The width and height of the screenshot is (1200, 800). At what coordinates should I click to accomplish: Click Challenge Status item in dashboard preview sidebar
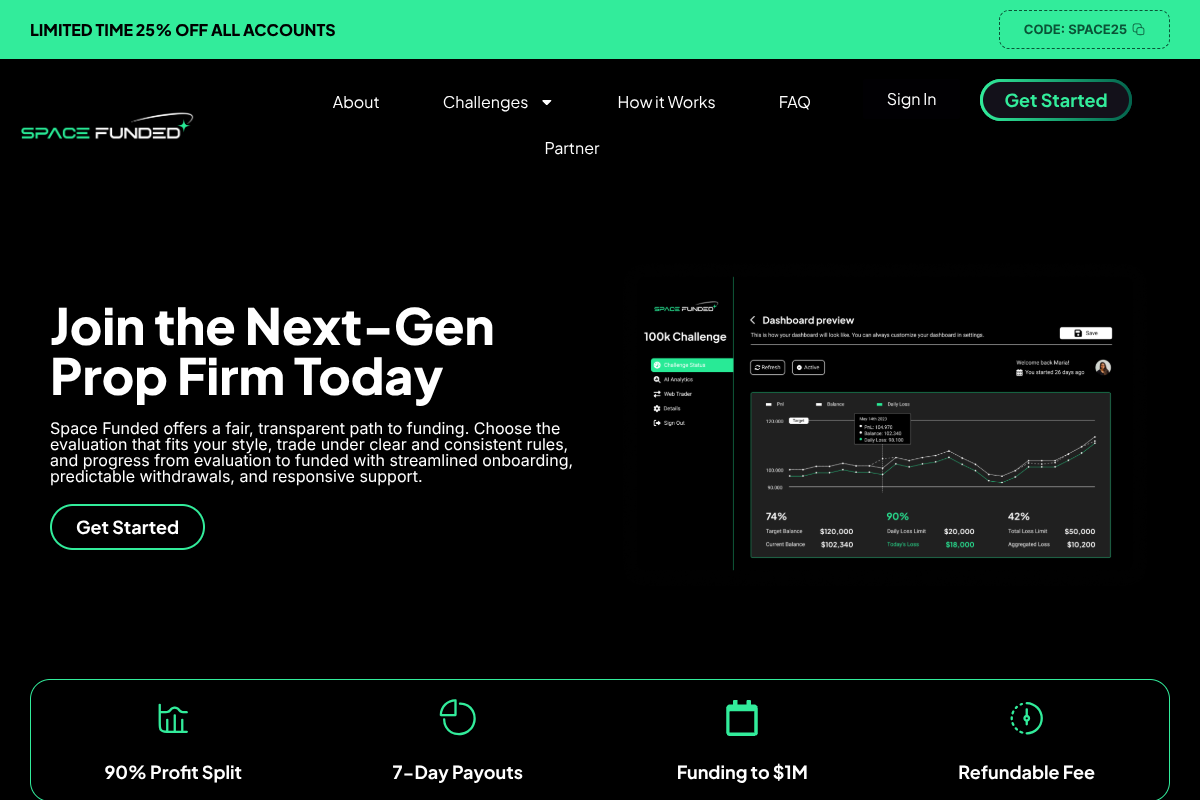click(x=692, y=365)
